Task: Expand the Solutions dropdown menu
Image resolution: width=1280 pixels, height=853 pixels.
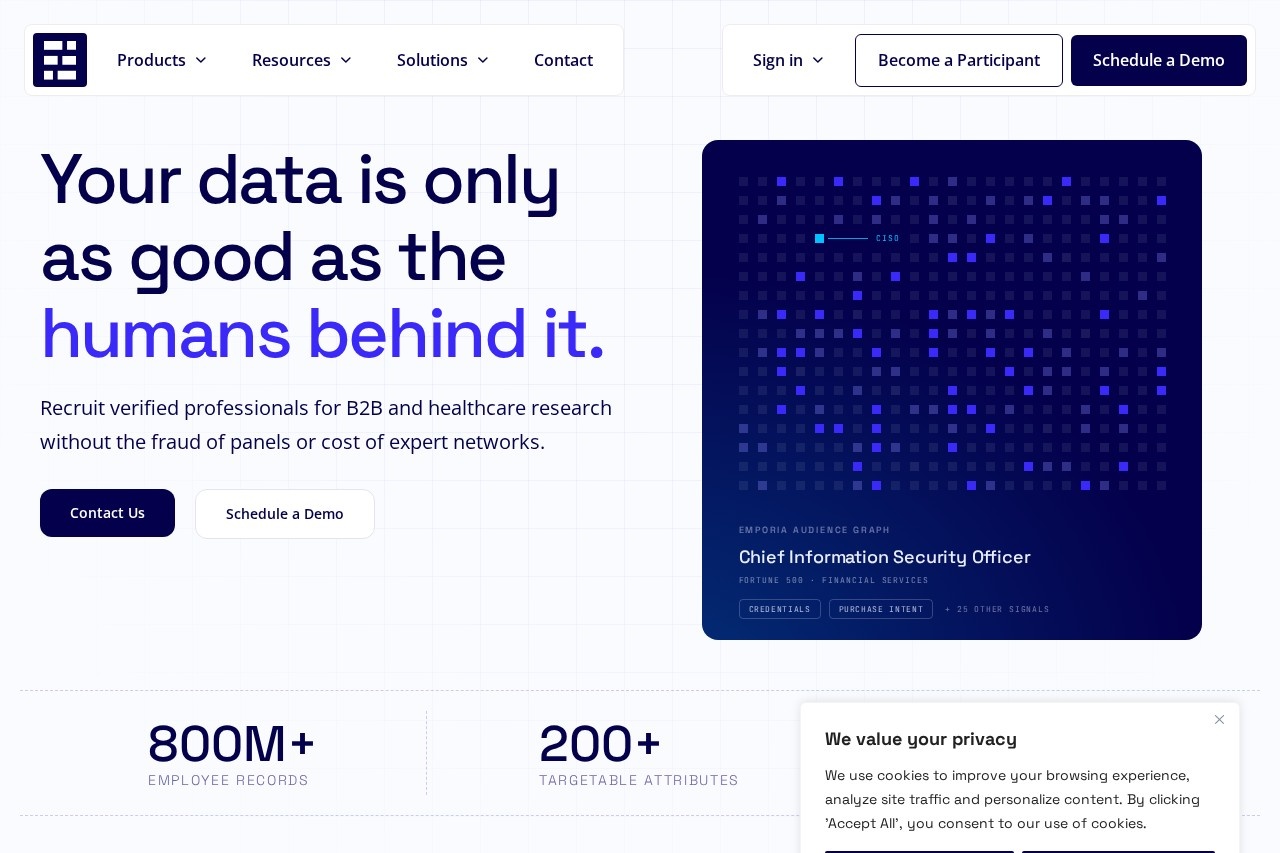Action: click(x=443, y=60)
